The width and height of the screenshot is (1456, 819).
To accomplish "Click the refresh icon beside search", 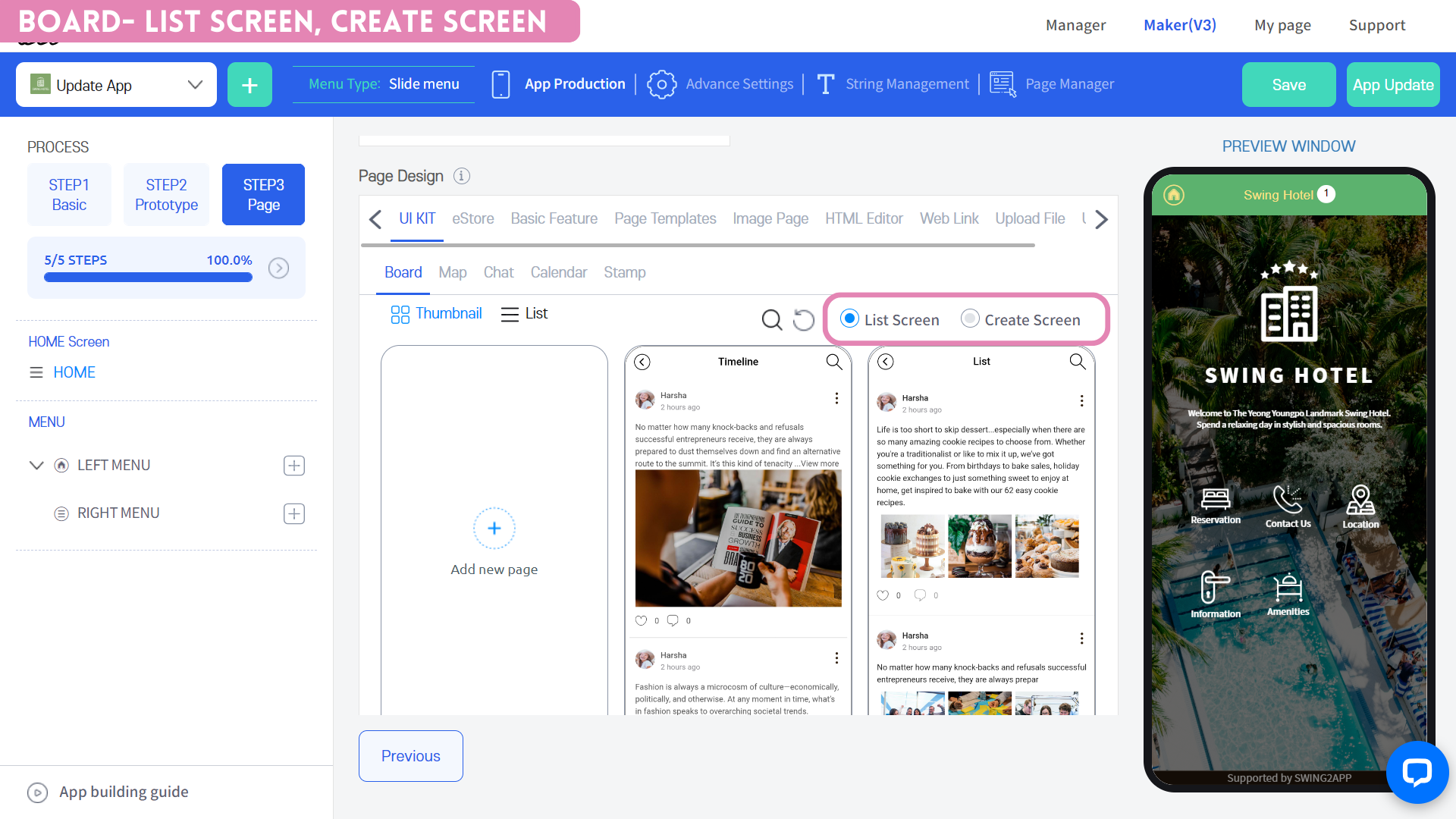I will coord(803,320).
